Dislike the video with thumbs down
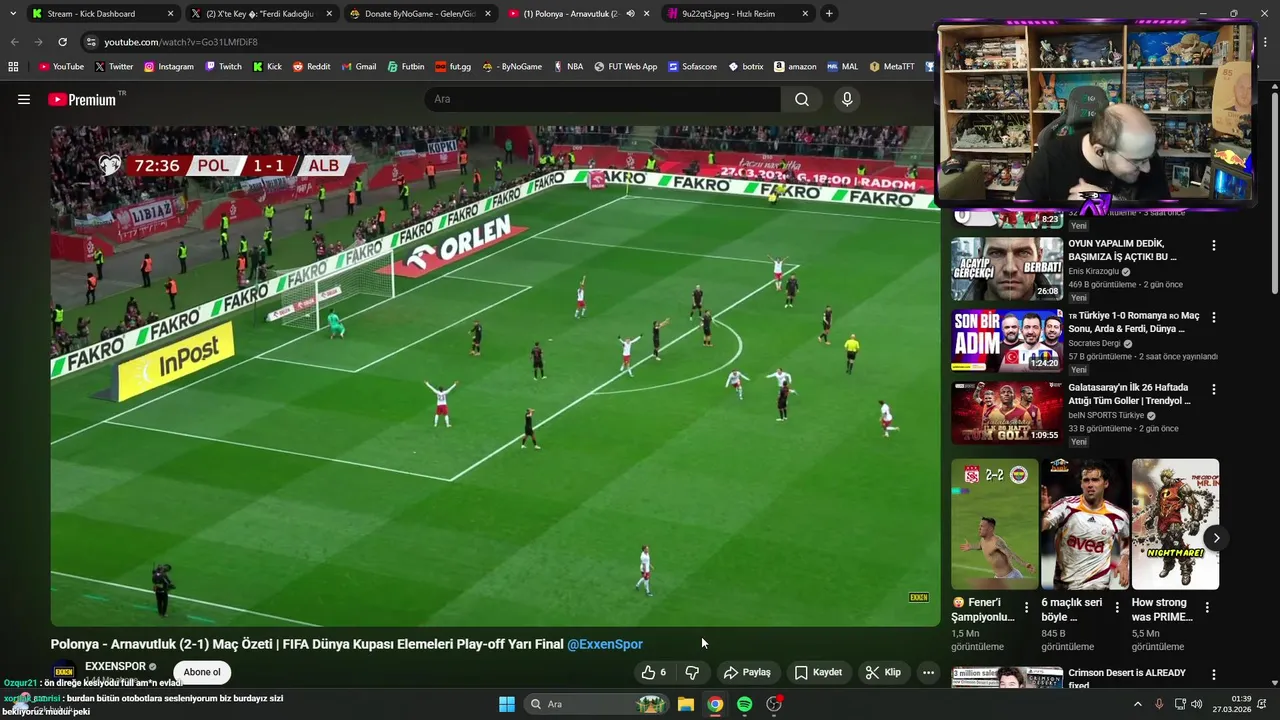The image size is (1280, 720). click(x=692, y=672)
